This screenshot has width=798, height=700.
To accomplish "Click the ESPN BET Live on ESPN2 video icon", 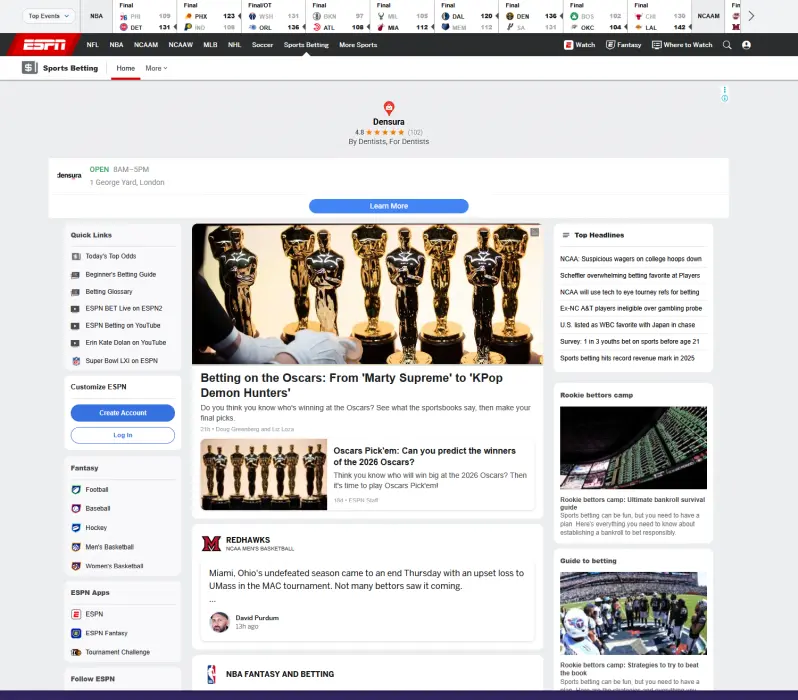I will pyautogui.click(x=75, y=309).
